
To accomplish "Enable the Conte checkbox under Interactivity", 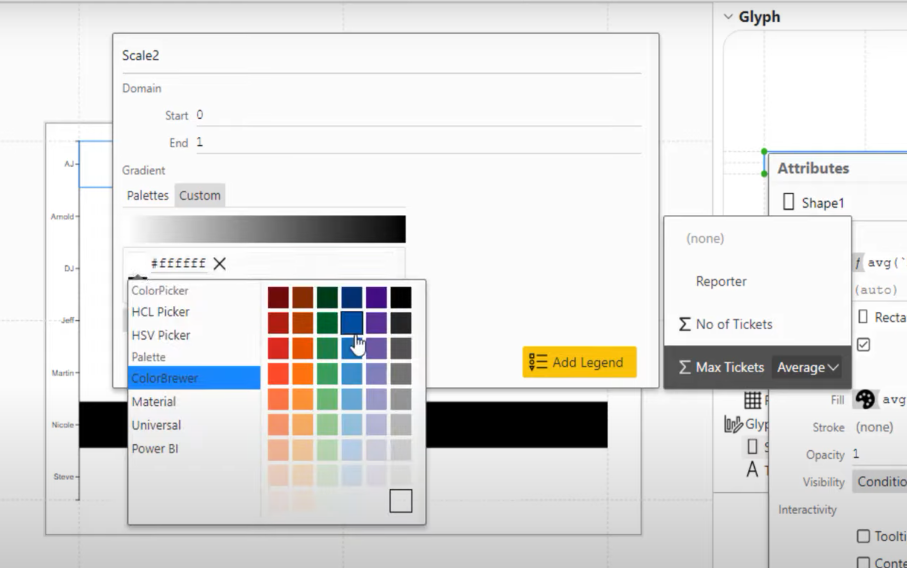I will 863,562.
